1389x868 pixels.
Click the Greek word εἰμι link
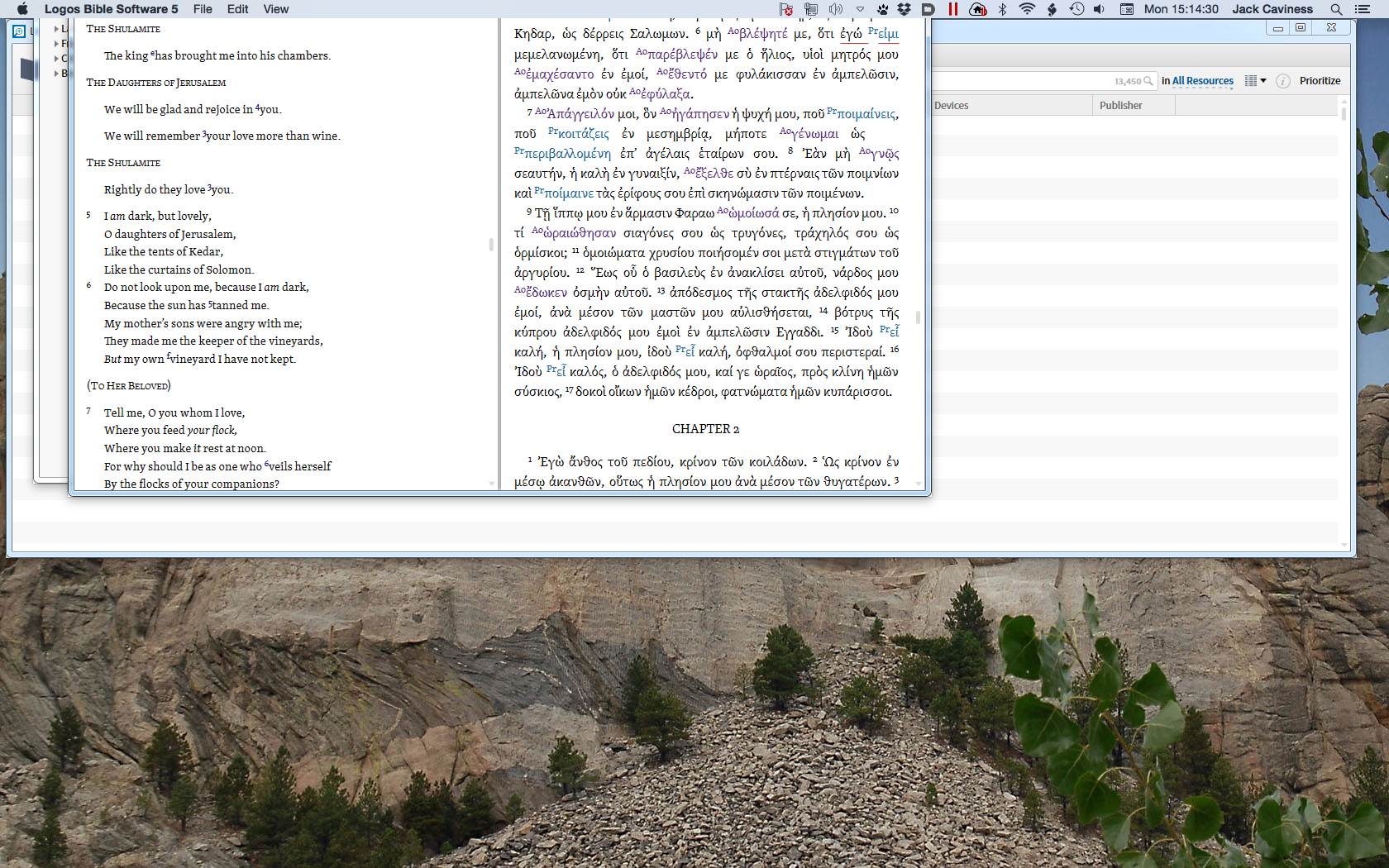888,34
